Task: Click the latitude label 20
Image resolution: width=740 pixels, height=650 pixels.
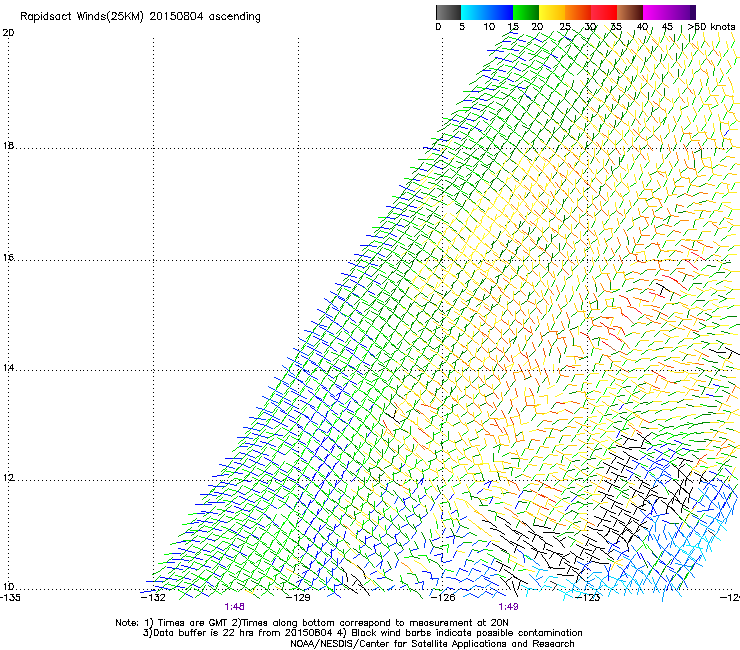Action: (x=8, y=33)
